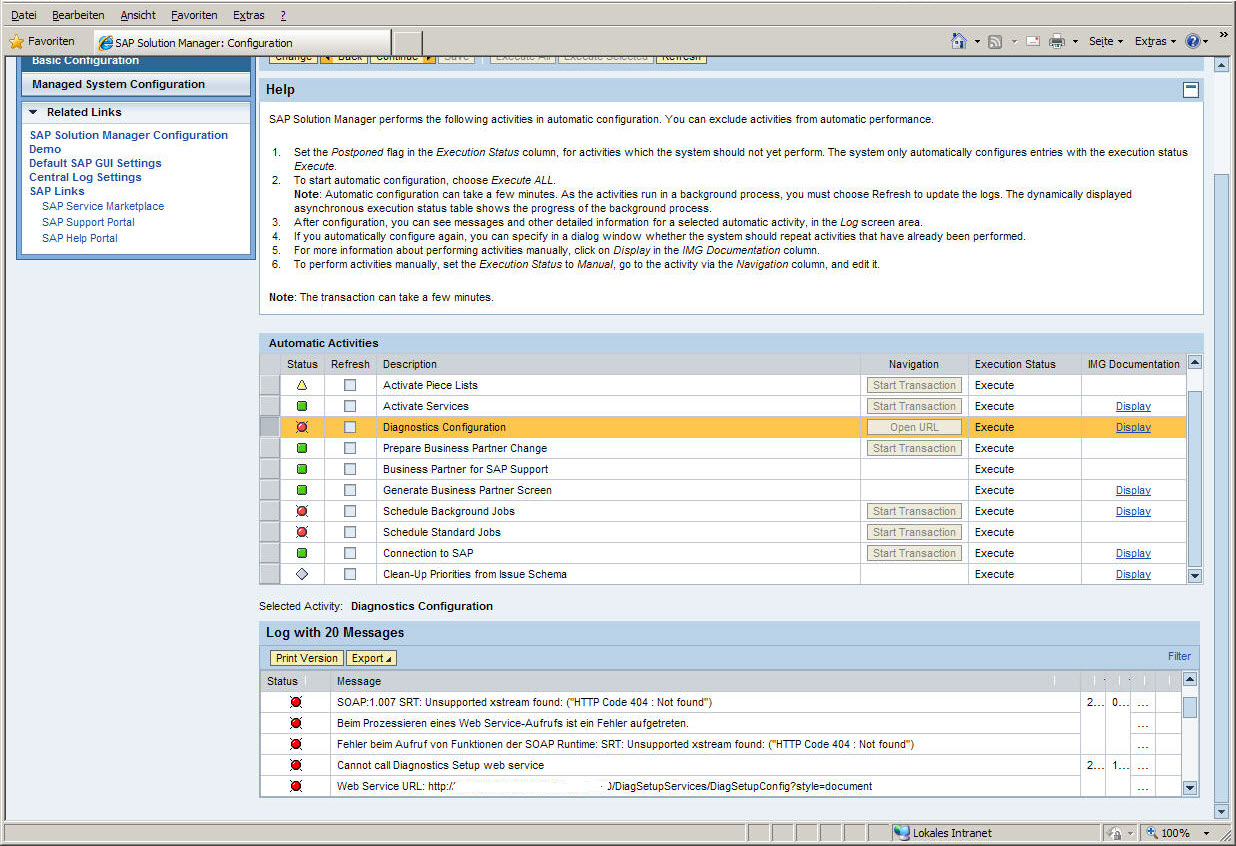Open the Favoriten star button
1236x846 pixels.
[x=42, y=41]
